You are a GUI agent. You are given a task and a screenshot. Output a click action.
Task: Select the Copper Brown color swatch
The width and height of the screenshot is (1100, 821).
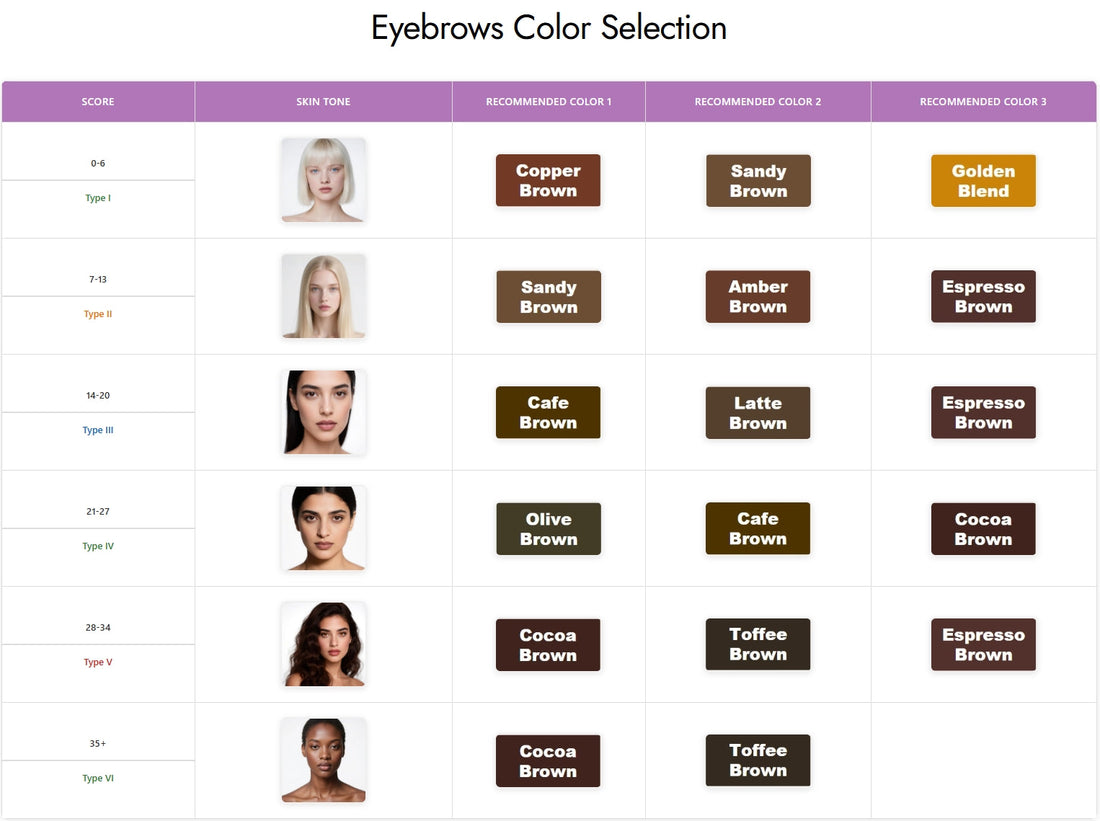548,180
